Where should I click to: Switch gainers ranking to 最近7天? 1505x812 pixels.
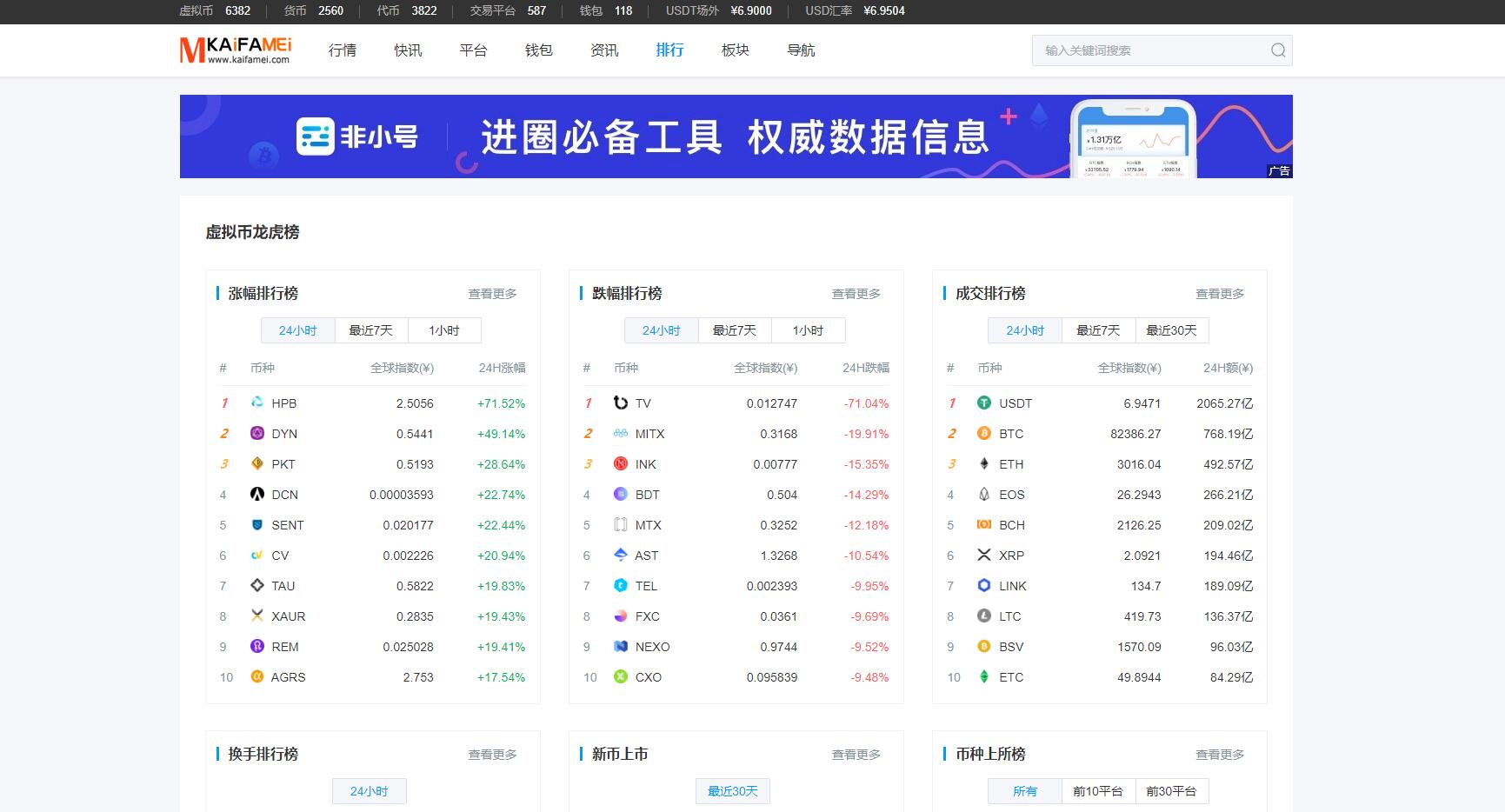(x=370, y=330)
